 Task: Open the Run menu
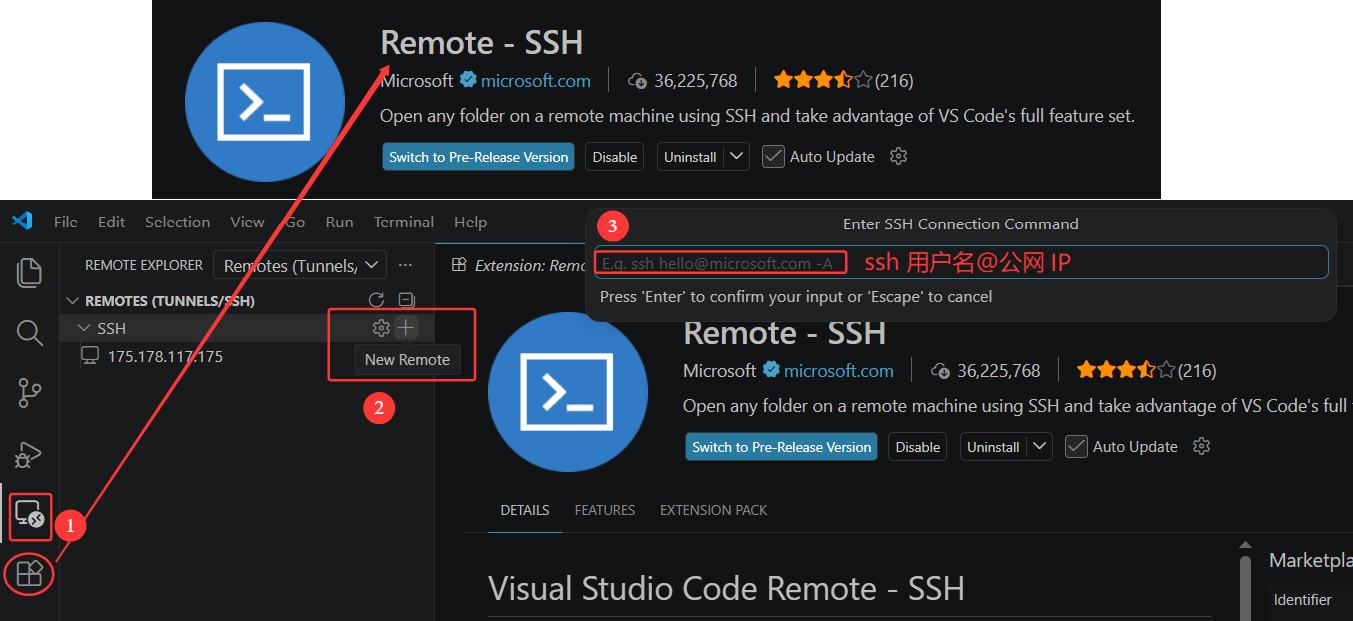click(339, 222)
